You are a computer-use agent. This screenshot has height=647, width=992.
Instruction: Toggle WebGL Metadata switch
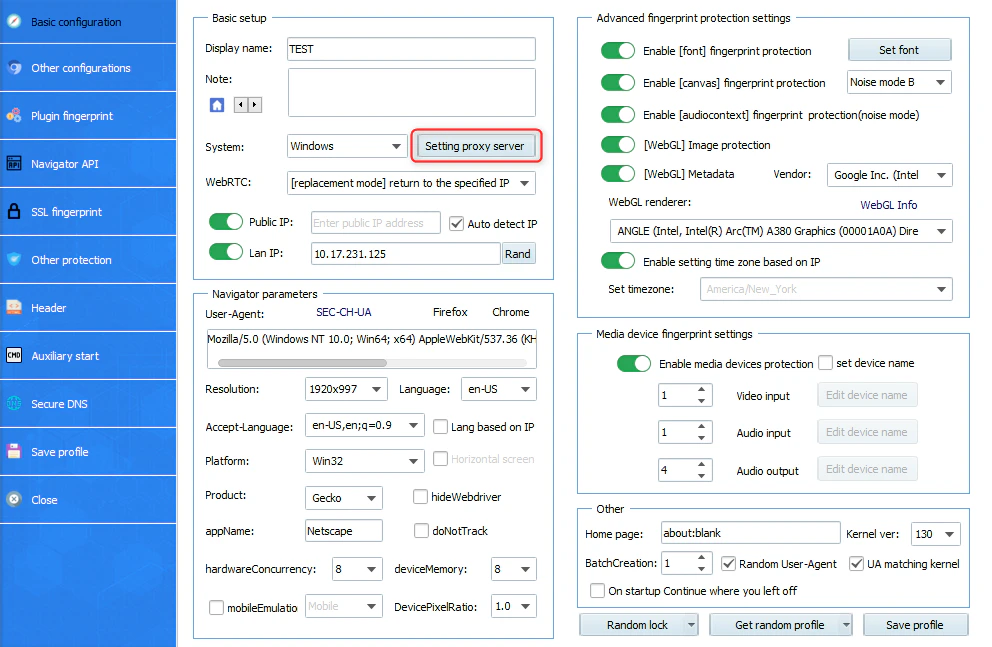click(617, 173)
